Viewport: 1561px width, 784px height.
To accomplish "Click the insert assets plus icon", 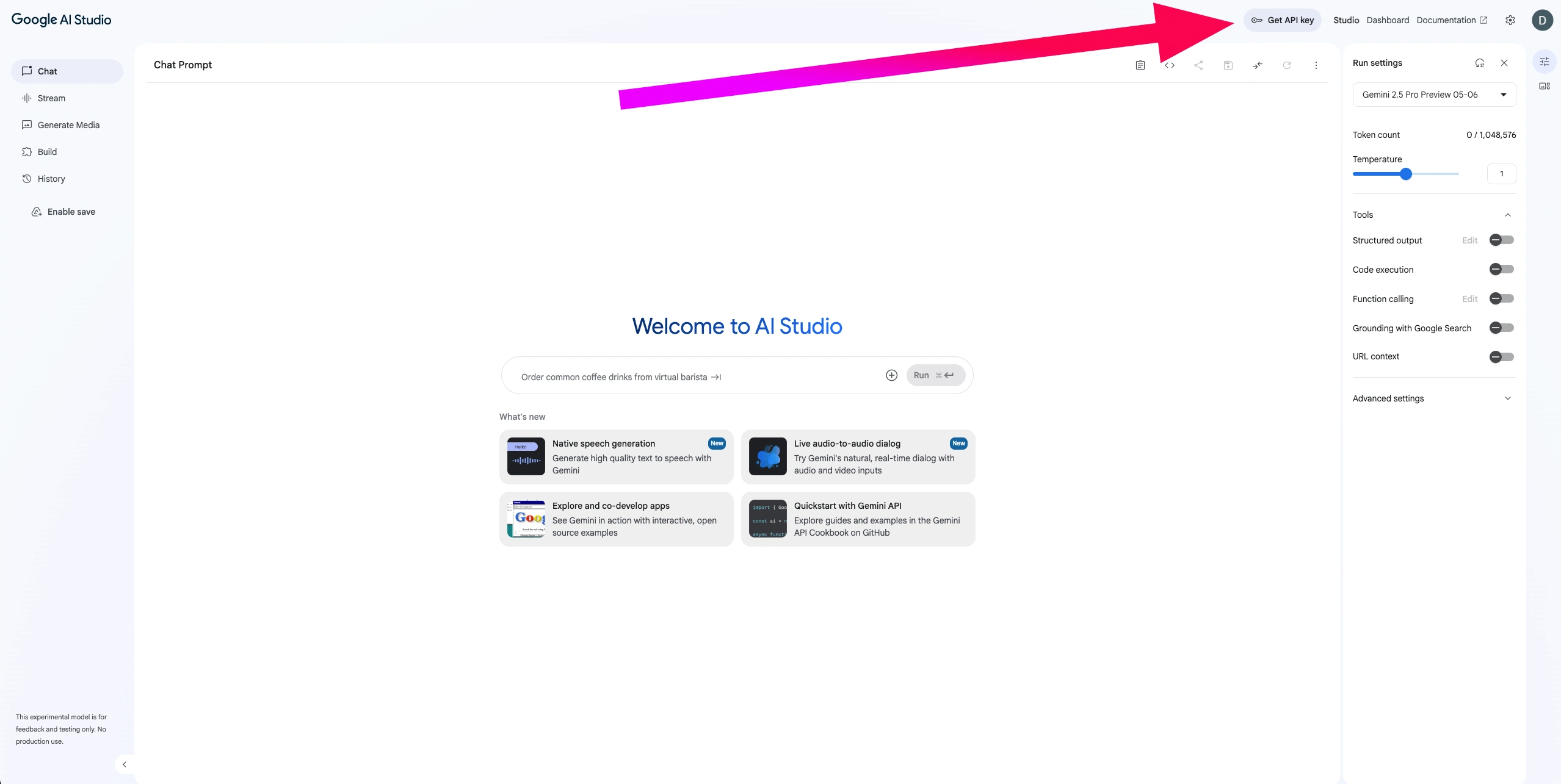I will (891, 375).
